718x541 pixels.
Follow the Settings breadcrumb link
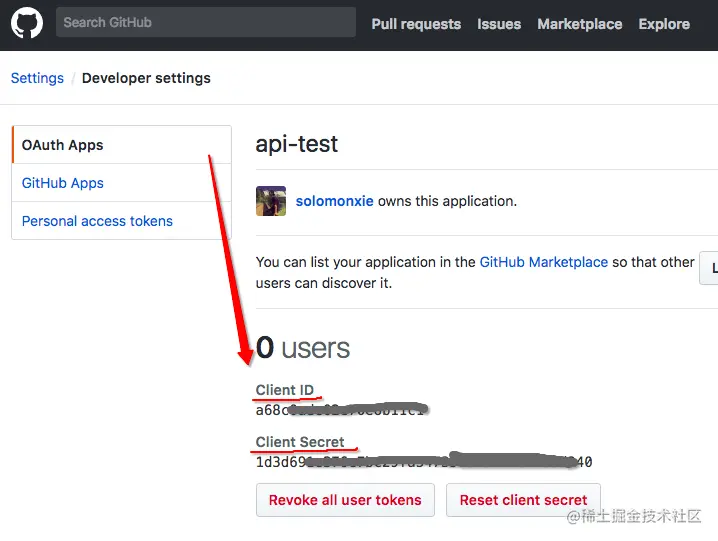coord(37,78)
